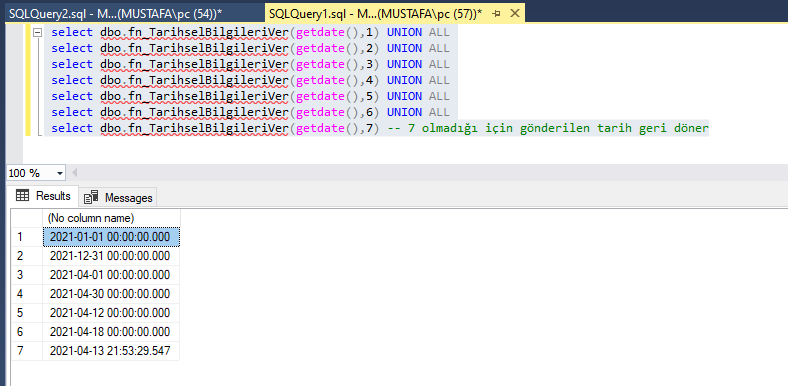The width and height of the screenshot is (788, 386).
Task: Open the Messages tab
Action: 119,198
